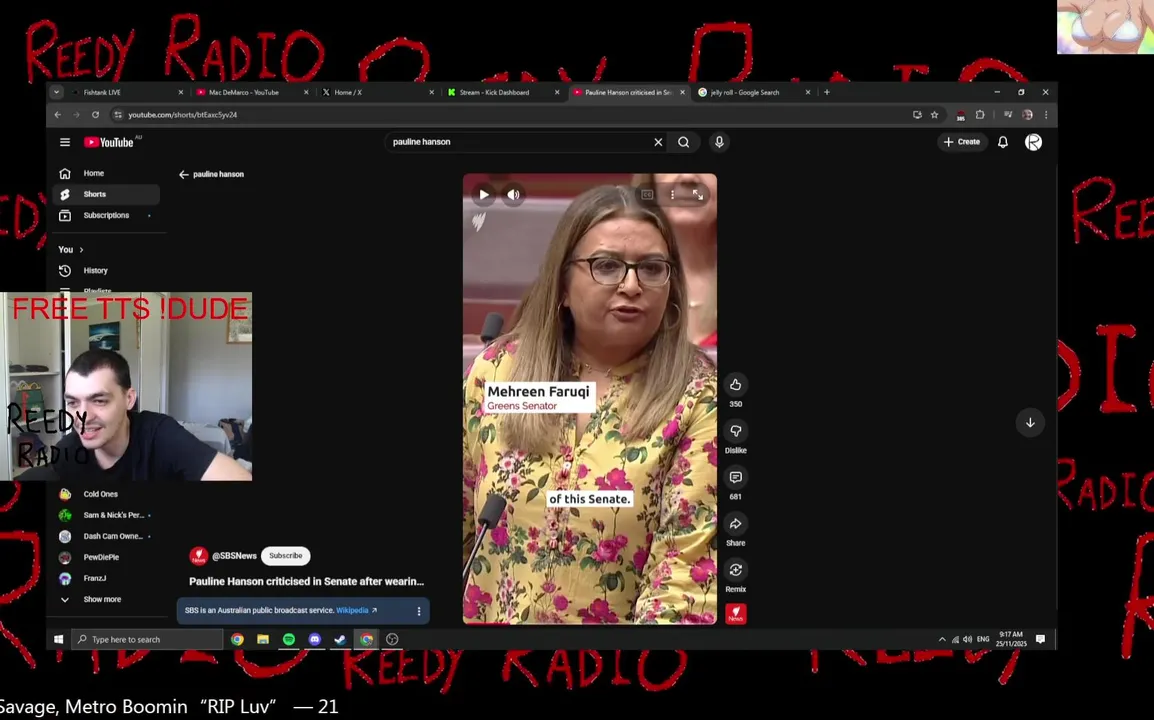Switch to the Stream - Kick Dashboard tab
This screenshot has height=720, width=1154.
503,92
